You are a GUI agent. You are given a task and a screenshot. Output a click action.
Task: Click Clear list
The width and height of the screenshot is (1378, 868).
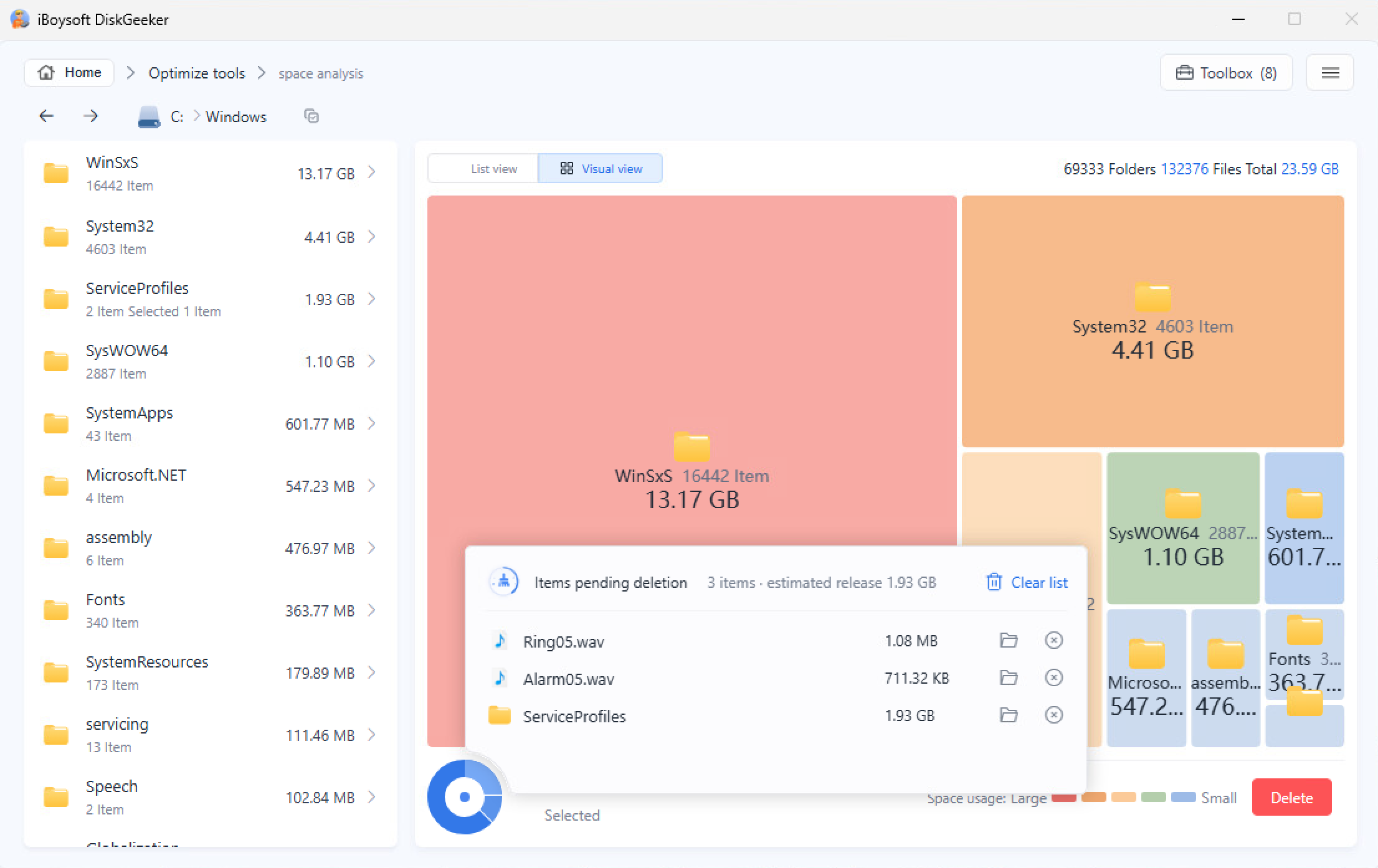tap(1027, 582)
